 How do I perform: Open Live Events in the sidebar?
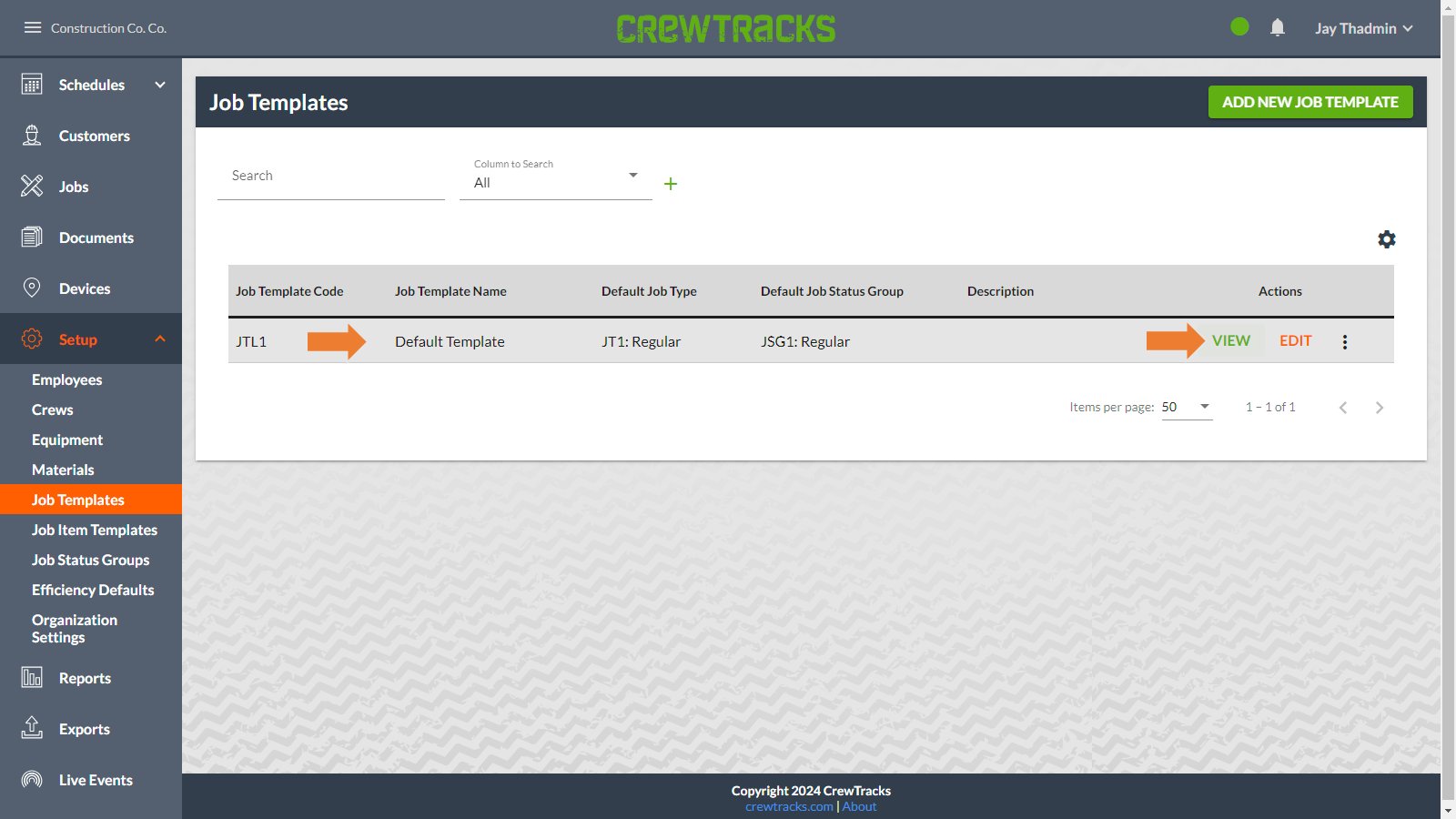pyautogui.click(x=91, y=780)
